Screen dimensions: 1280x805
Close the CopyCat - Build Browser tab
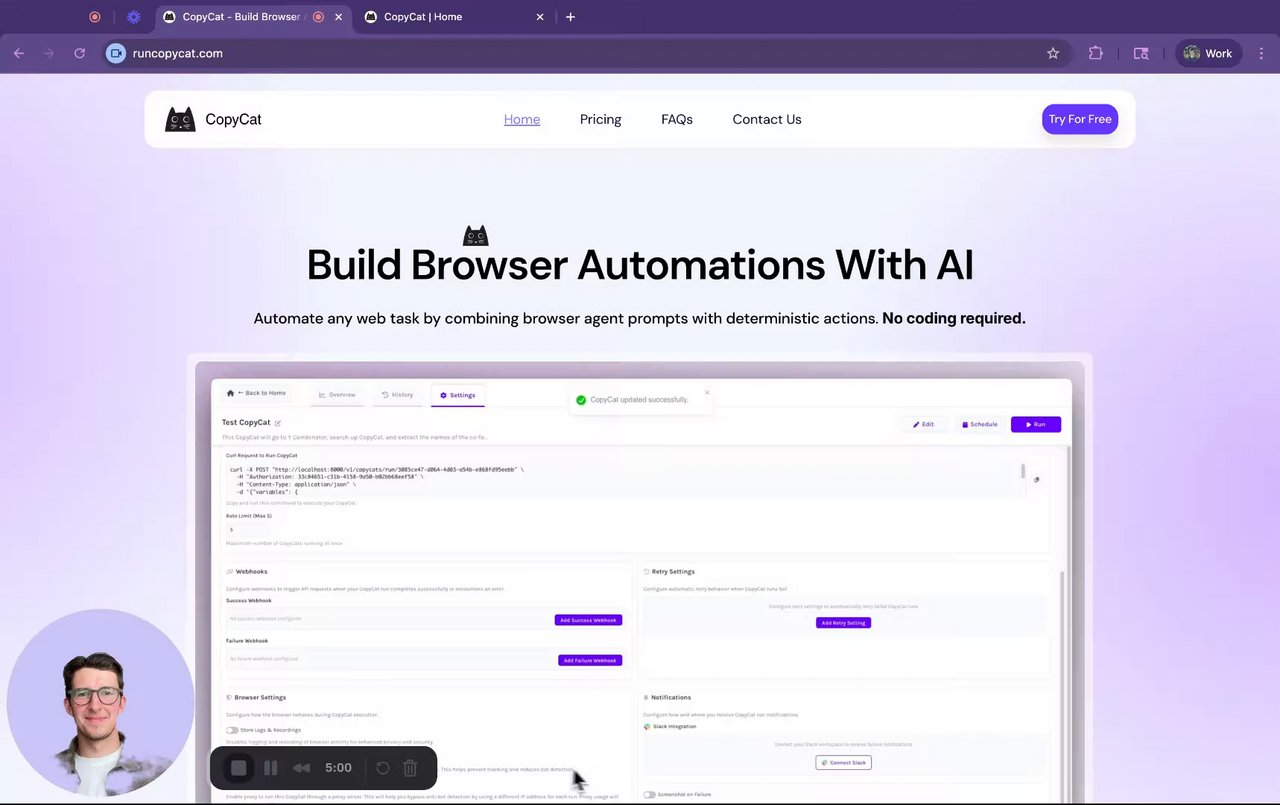(339, 17)
